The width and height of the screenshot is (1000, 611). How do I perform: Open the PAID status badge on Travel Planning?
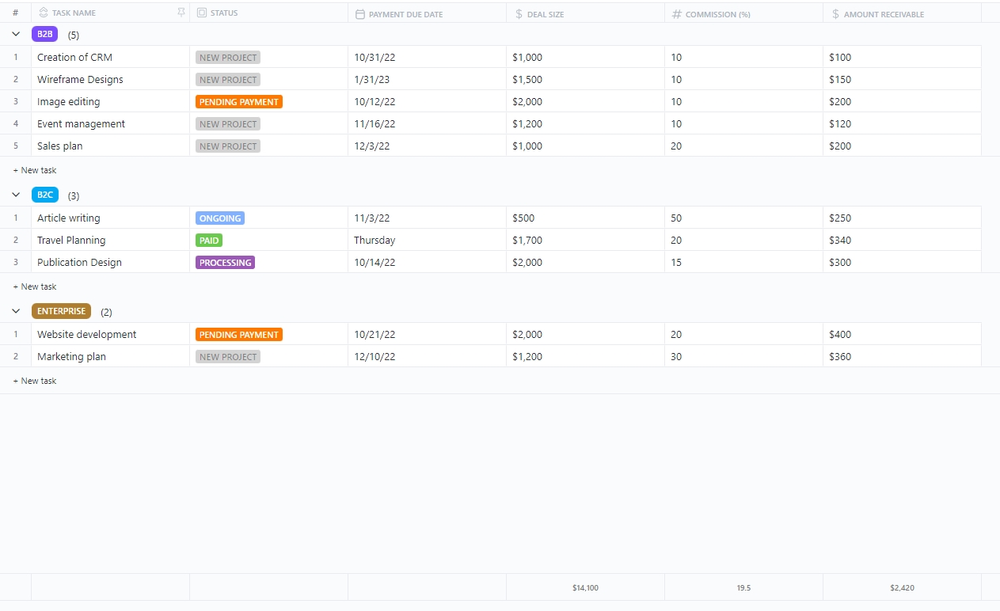(x=209, y=240)
